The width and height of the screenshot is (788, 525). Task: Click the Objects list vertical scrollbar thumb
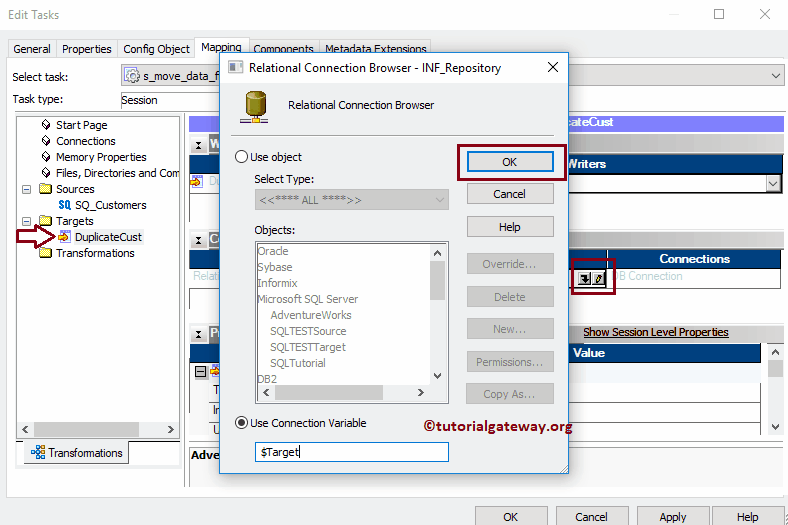[x=437, y=280]
